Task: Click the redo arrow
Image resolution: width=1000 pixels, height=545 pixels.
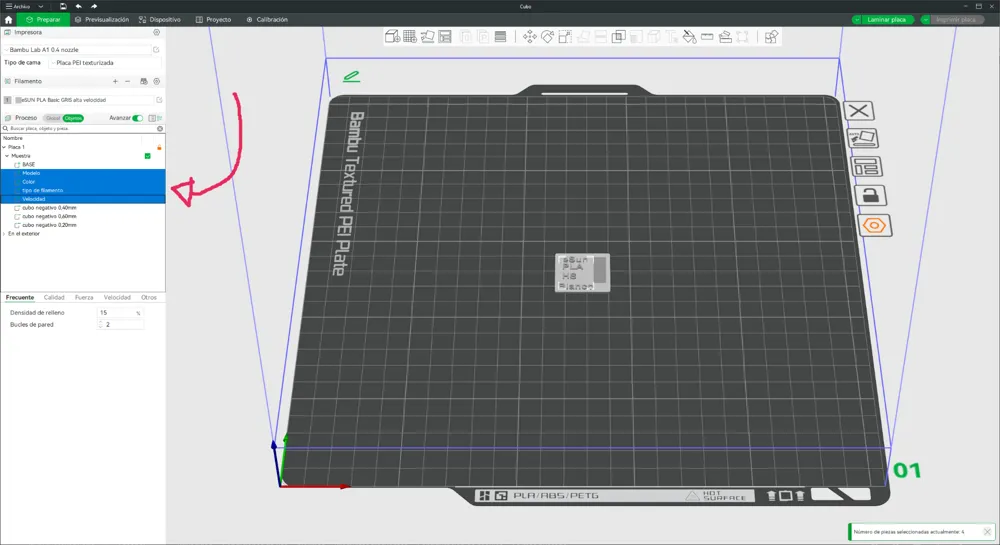Action: point(94,6)
